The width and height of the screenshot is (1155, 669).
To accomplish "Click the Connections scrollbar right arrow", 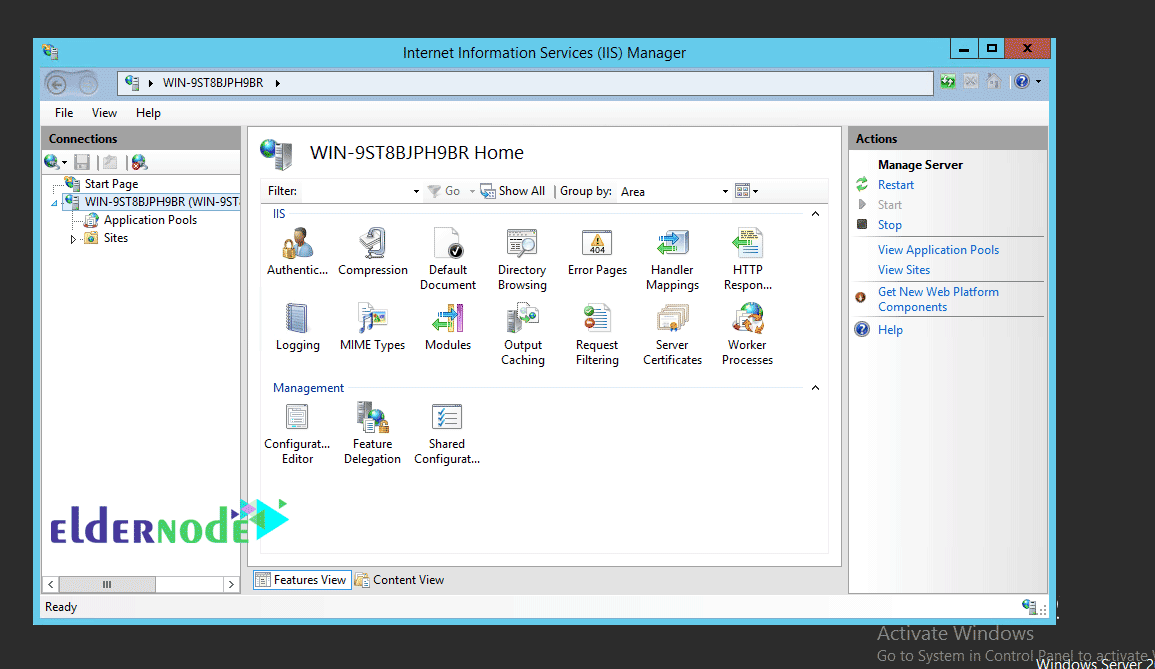I will pyautogui.click(x=231, y=584).
